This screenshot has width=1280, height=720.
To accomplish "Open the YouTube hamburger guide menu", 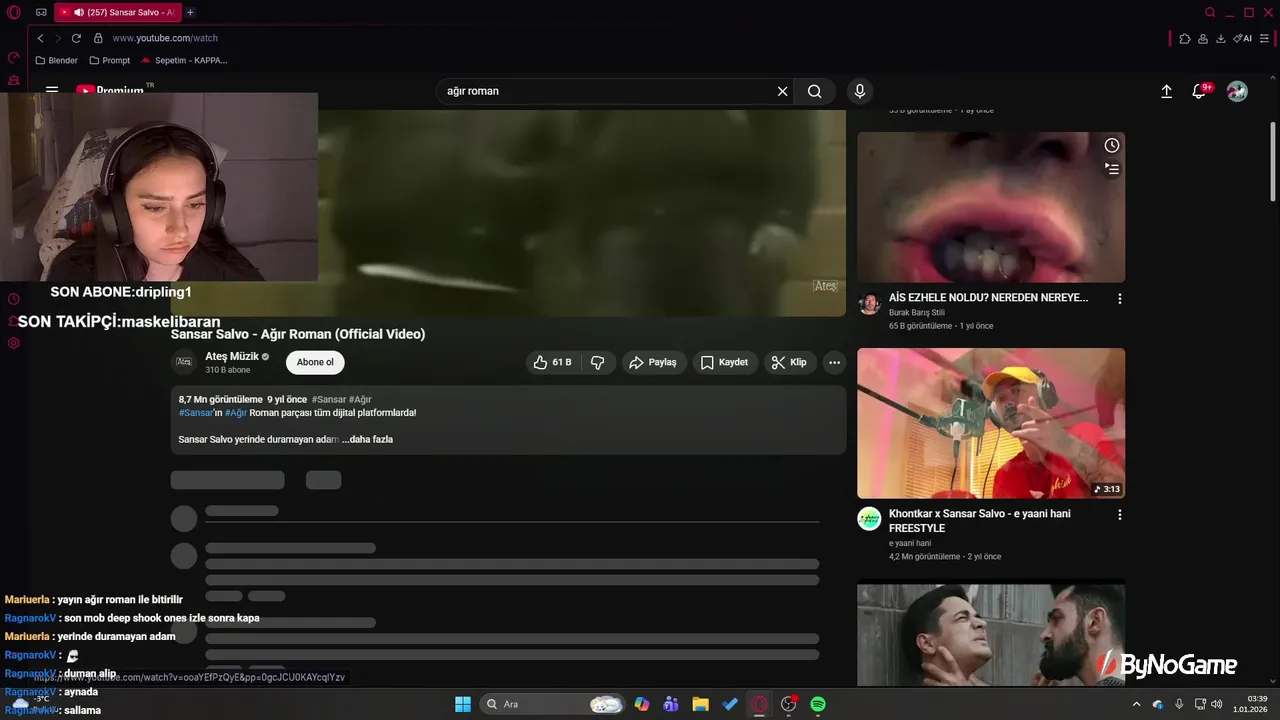I will pos(52,90).
